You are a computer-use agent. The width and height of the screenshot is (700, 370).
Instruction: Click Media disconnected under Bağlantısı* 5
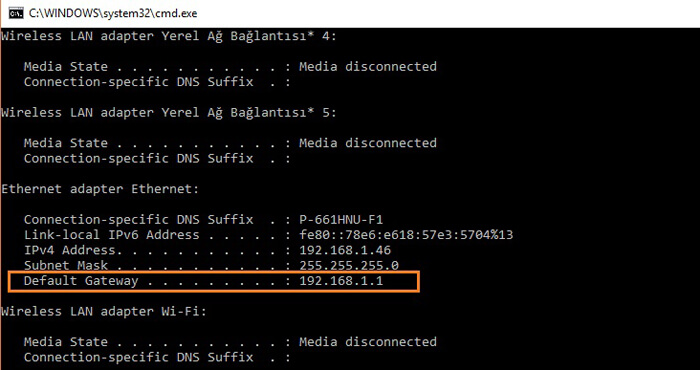[x=368, y=143]
